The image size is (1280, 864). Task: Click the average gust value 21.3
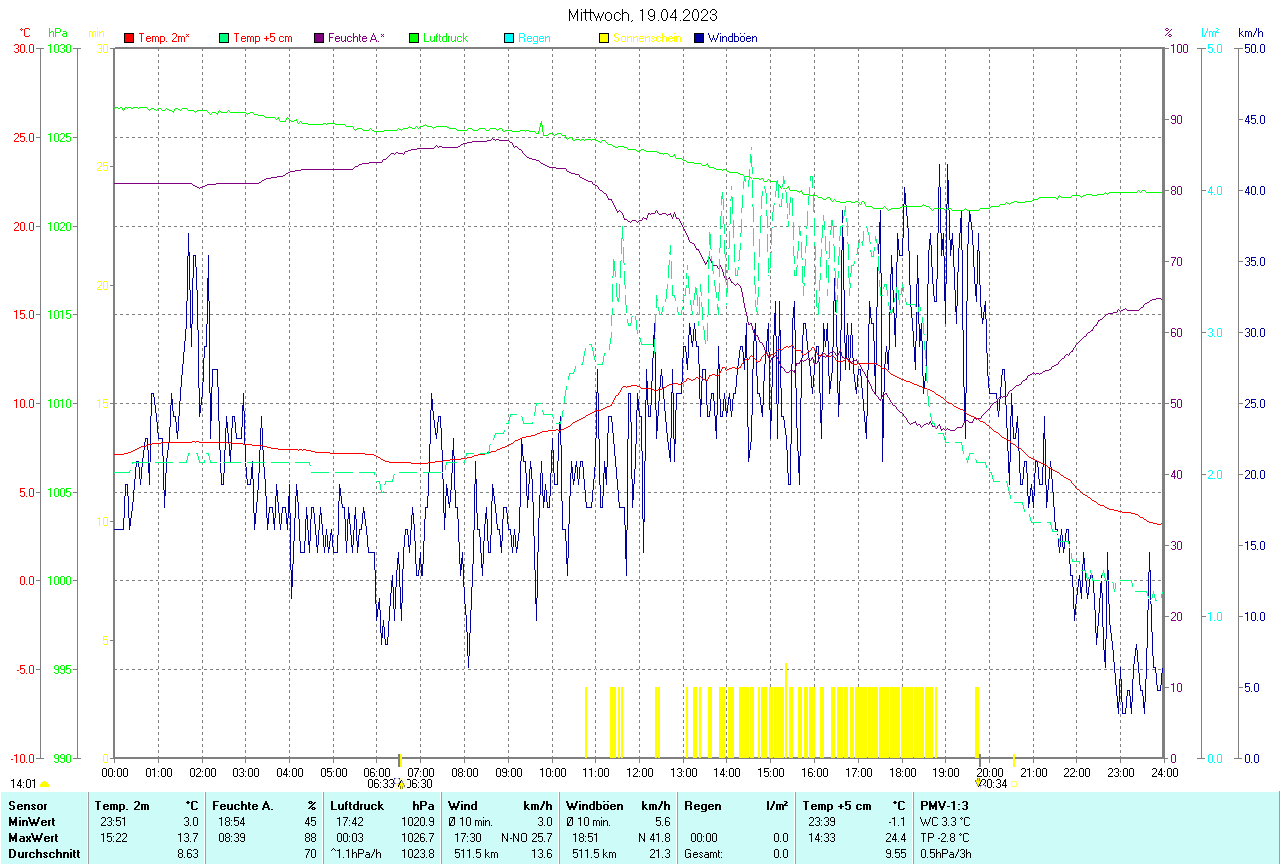pyautogui.click(x=659, y=853)
